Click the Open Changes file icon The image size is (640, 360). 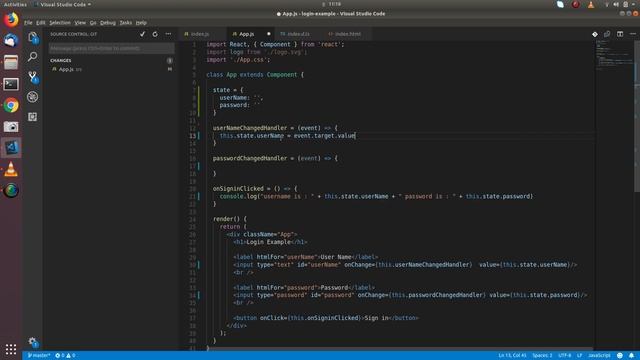point(607,34)
